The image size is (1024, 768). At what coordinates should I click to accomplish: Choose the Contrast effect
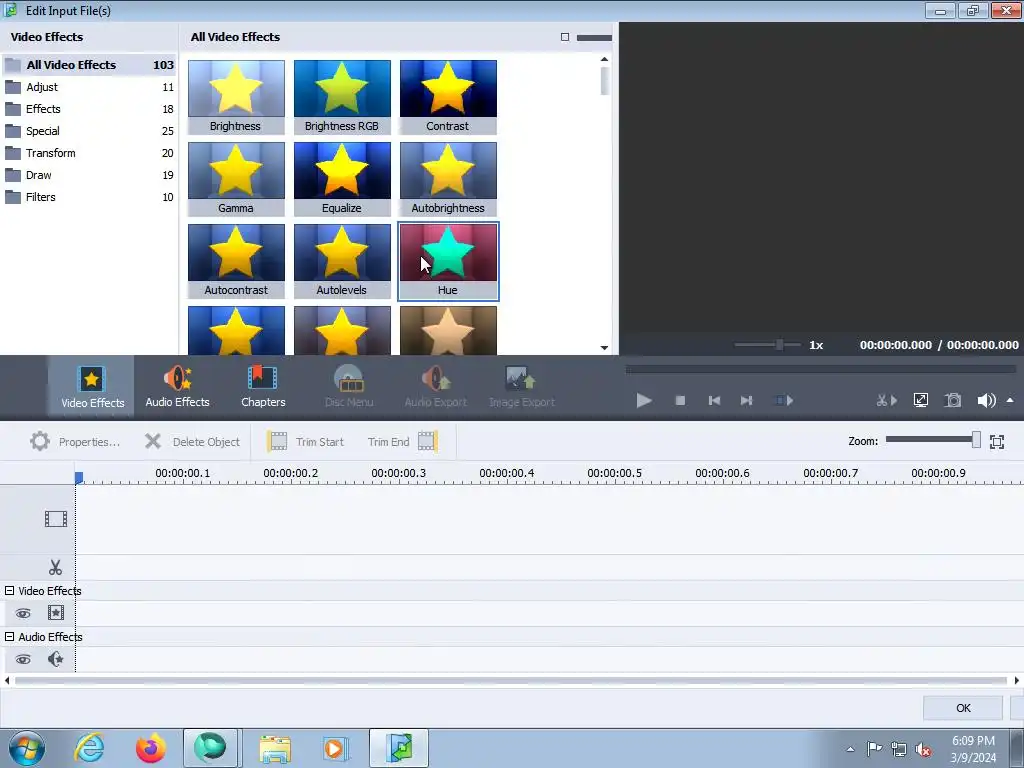point(448,97)
